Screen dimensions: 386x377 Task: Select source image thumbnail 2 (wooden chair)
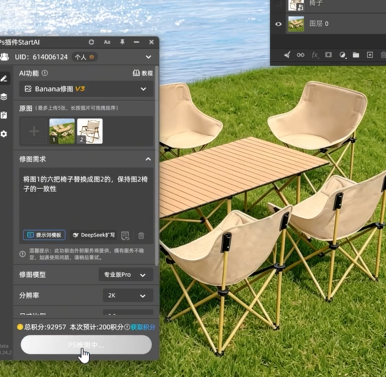90,131
